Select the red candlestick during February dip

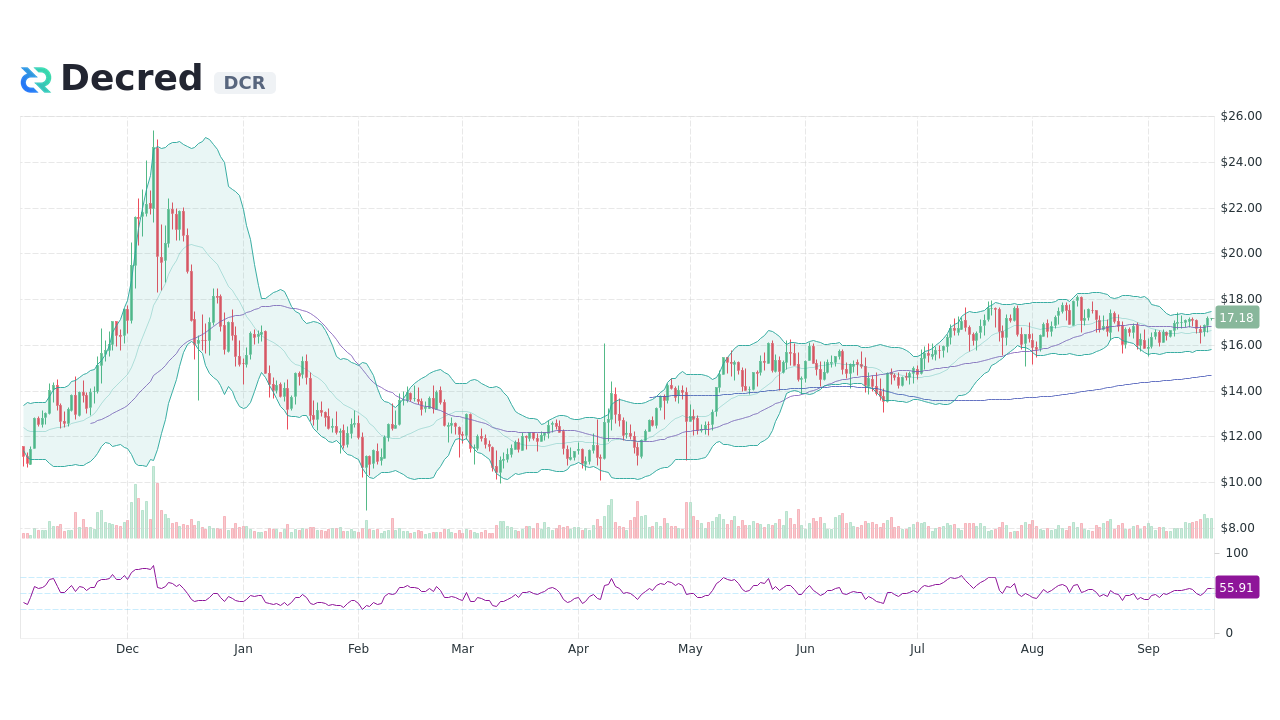coord(362,450)
